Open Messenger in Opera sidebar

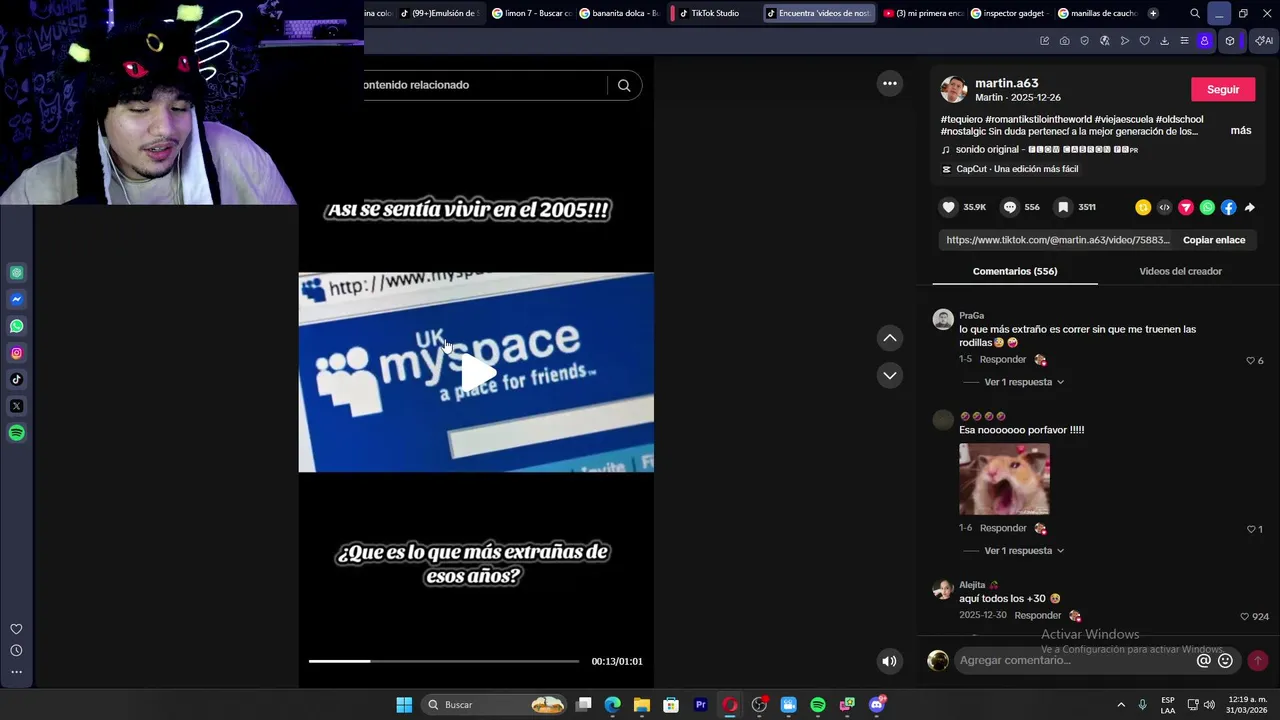pyautogui.click(x=17, y=299)
